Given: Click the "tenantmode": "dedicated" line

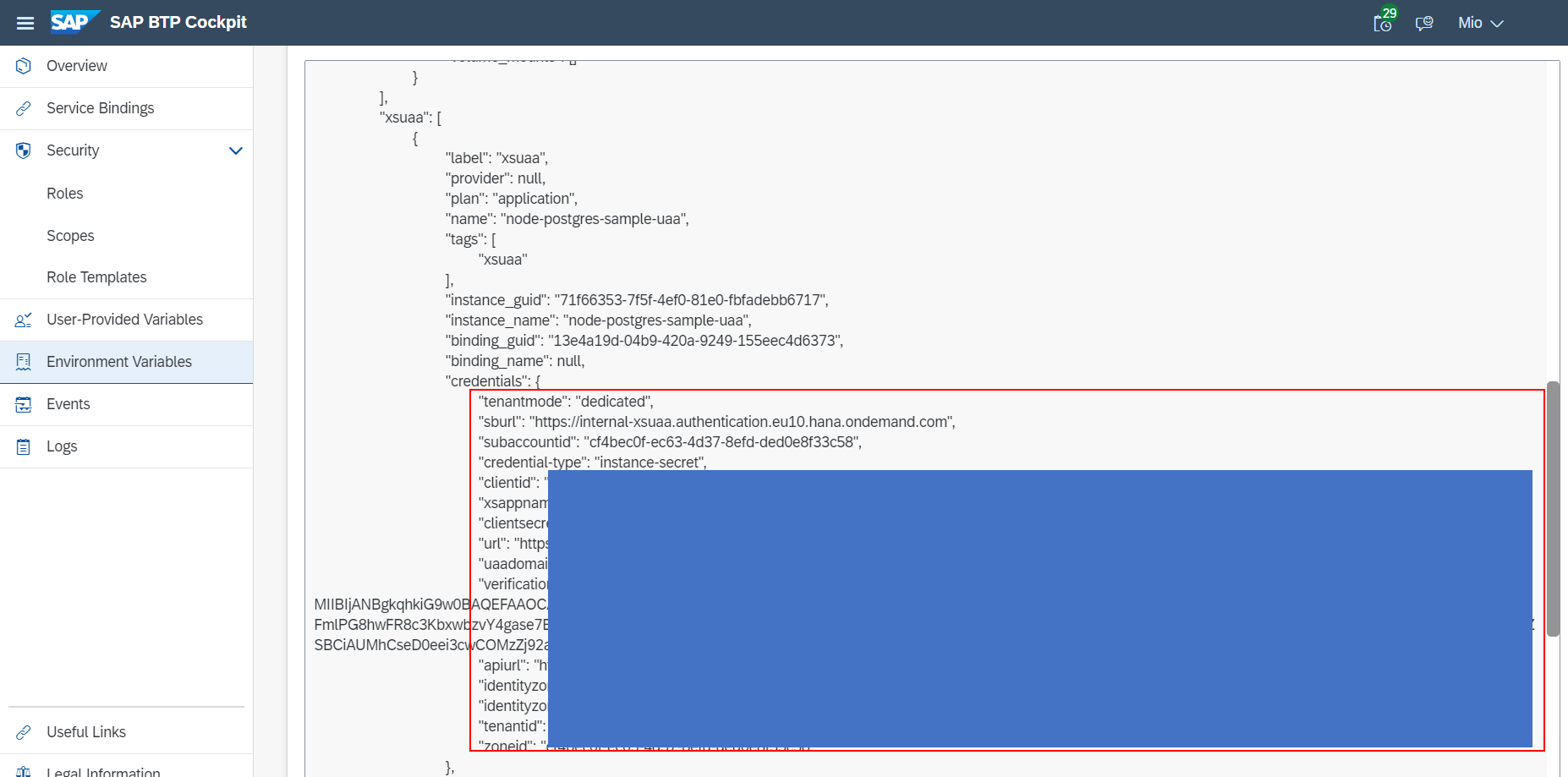Looking at the screenshot, I should 566,402.
